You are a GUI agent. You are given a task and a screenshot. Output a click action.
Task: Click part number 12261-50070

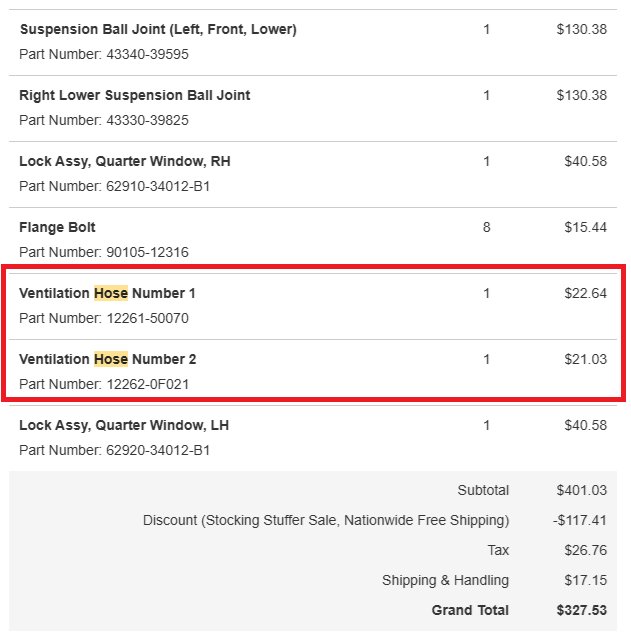click(148, 318)
